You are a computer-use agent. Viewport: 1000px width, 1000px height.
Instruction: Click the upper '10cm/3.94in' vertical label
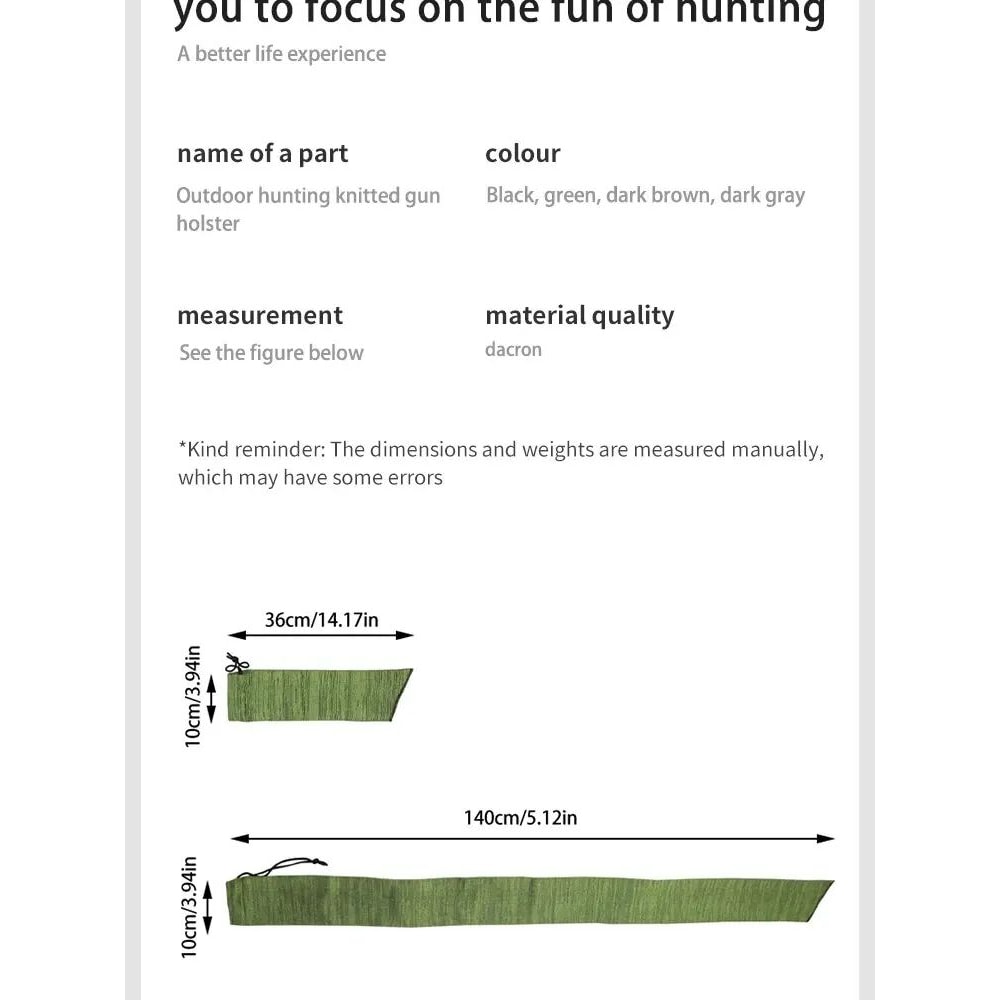tap(193, 696)
